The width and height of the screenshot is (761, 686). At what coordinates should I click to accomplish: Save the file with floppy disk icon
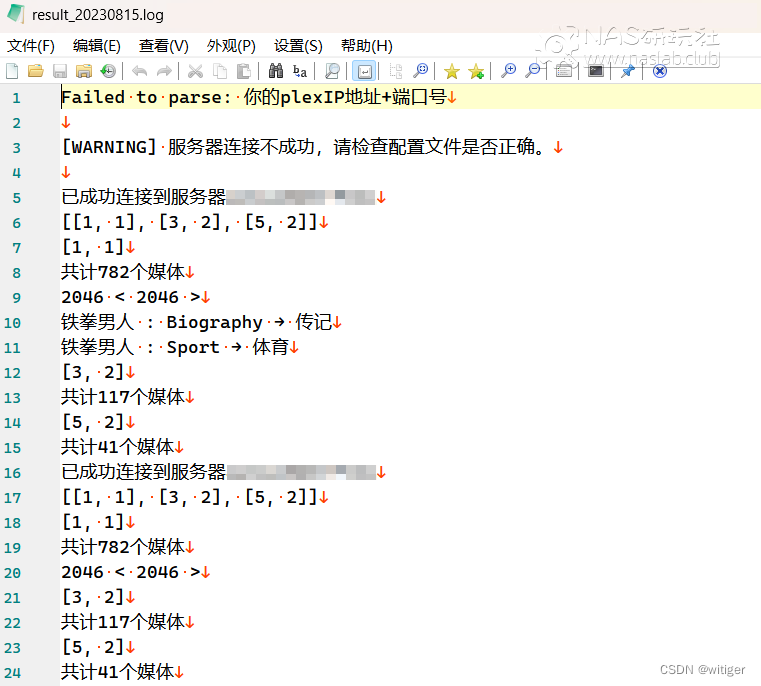click(x=60, y=71)
